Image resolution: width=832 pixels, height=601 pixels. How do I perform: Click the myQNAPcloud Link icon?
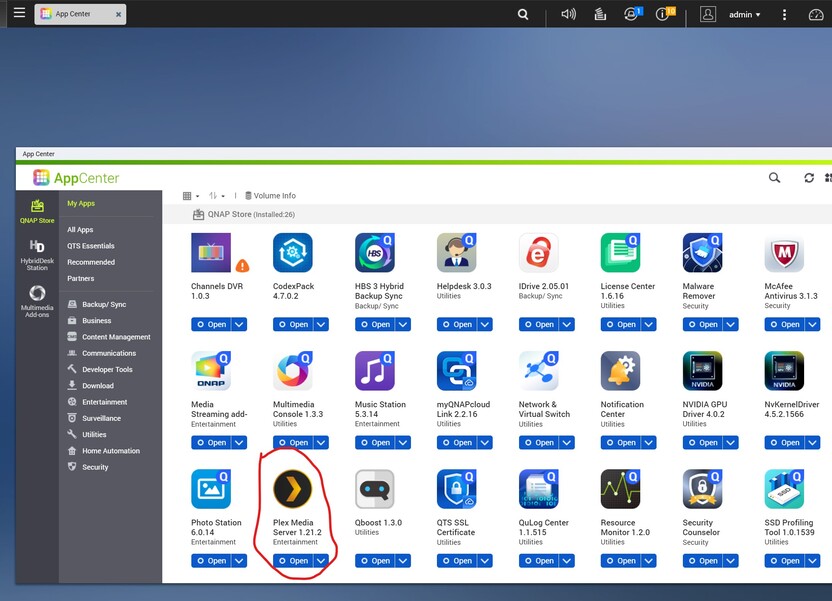[457, 371]
